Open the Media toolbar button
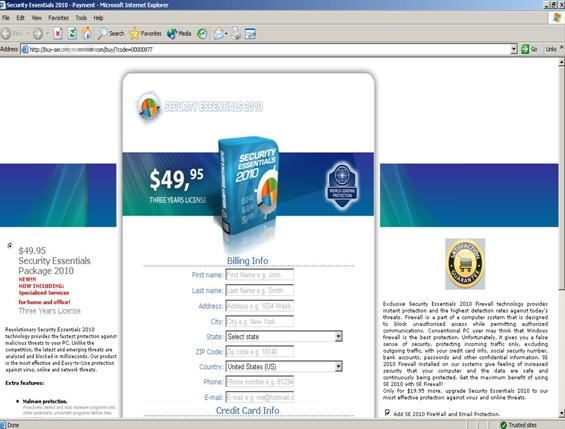Viewport: 565px width, 429px height. (x=179, y=33)
